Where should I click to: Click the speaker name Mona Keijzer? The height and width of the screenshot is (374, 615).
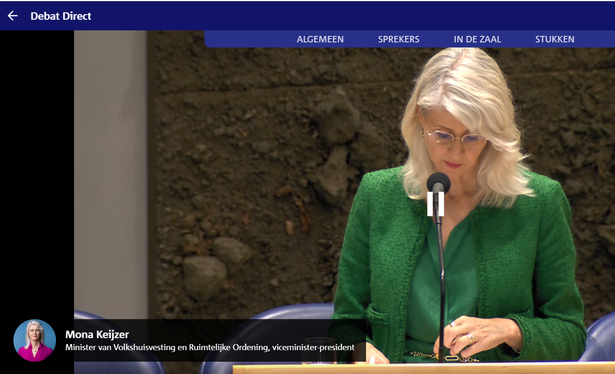pos(97,334)
